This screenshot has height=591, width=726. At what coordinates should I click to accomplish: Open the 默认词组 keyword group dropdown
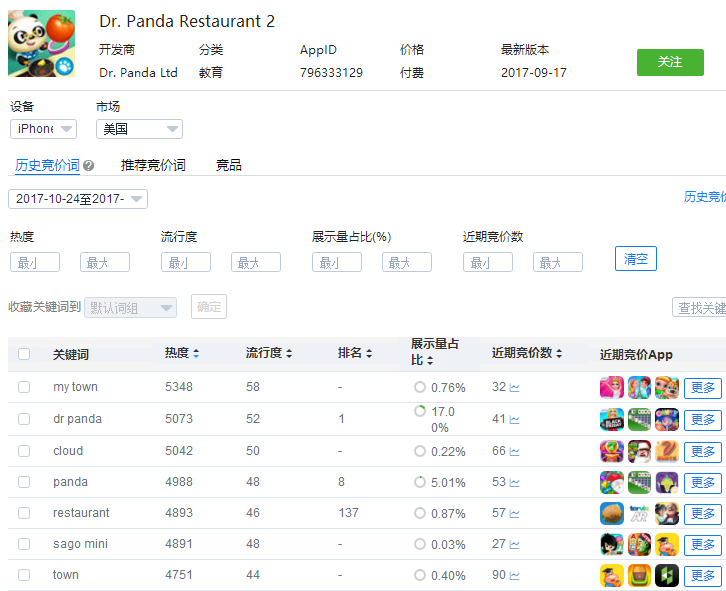coord(131,308)
